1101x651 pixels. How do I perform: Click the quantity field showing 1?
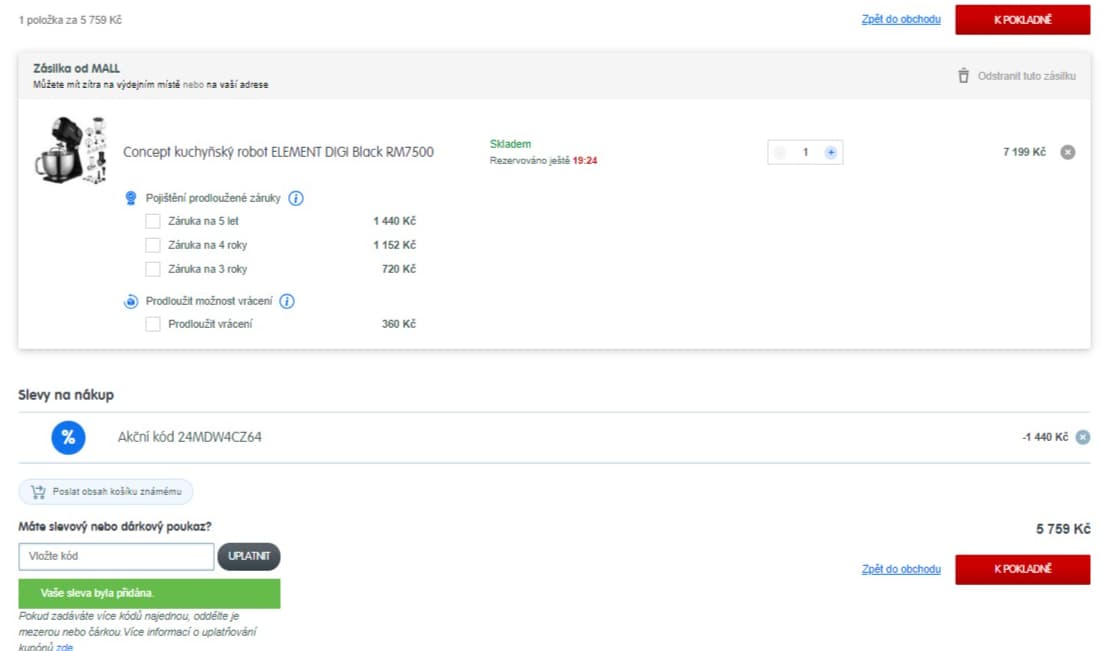pyautogui.click(x=805, y=152)
